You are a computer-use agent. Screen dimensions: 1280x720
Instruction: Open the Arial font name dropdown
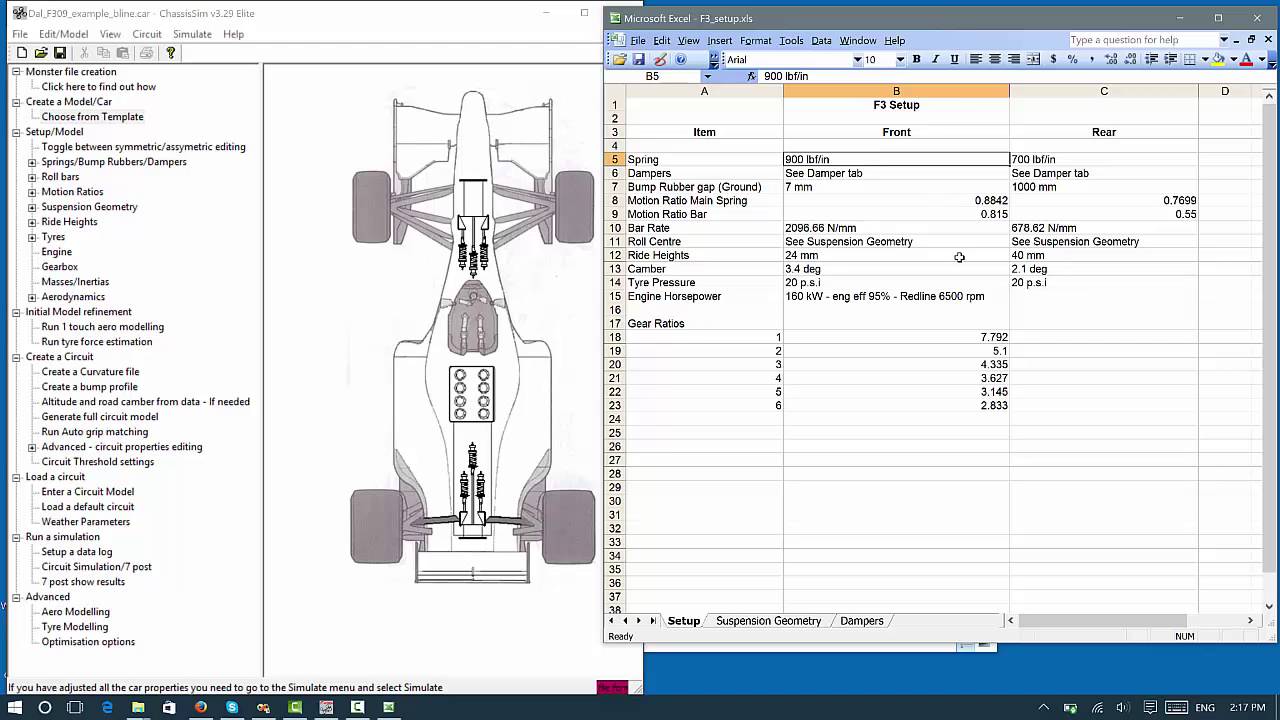coord(857,60)
